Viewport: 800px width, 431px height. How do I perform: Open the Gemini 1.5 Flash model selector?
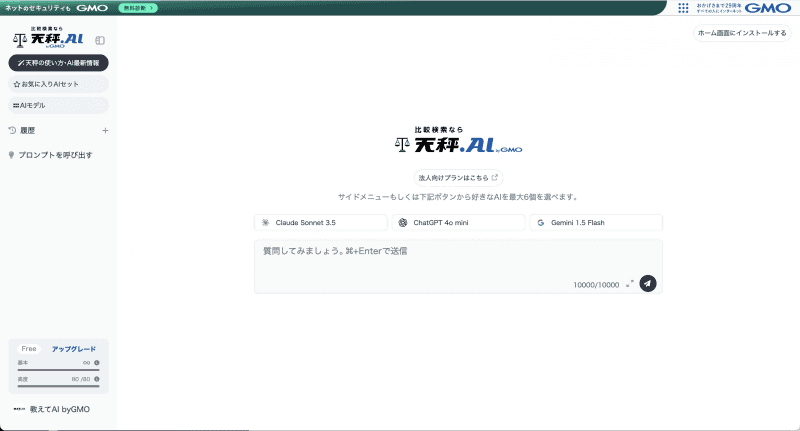[x=596, y=222]
